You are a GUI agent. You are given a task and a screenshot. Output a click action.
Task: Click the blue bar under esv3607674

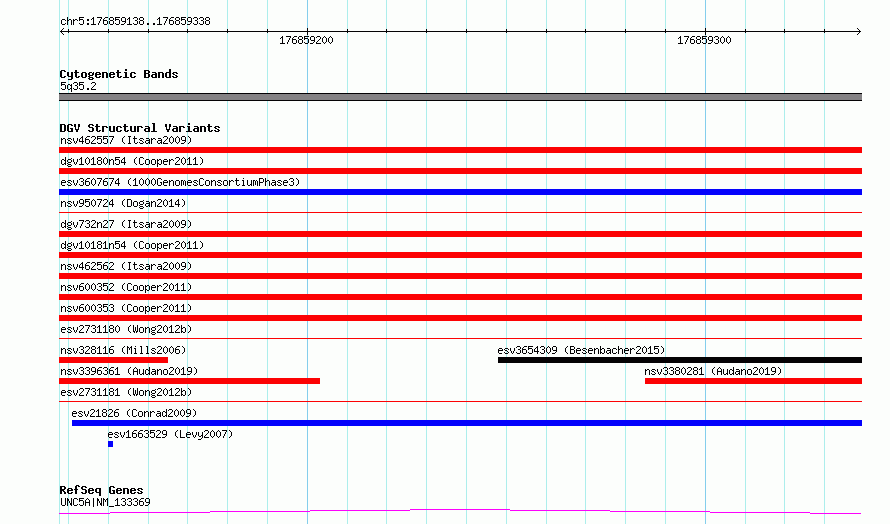(460, 192)
